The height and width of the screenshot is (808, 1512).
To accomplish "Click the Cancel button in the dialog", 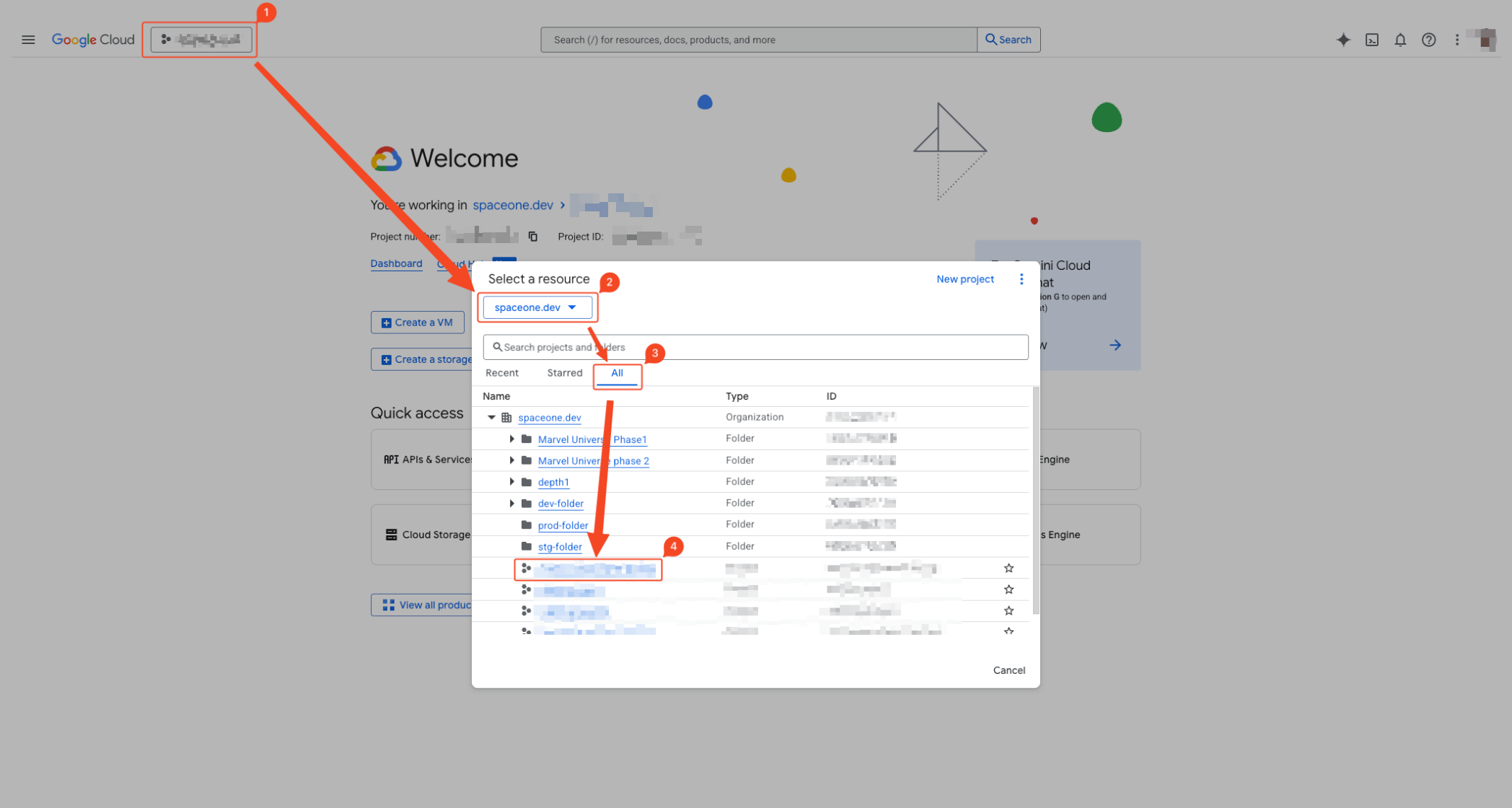I will 1008,670.
